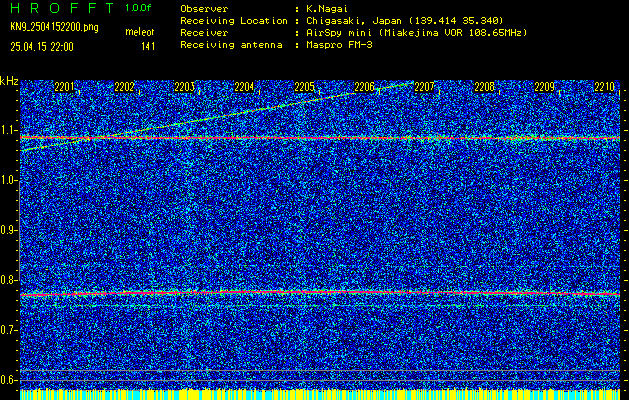The image size is (629, 400).
Task: Click the Observer name K.Nagai
Action: (x=326, y=9)
